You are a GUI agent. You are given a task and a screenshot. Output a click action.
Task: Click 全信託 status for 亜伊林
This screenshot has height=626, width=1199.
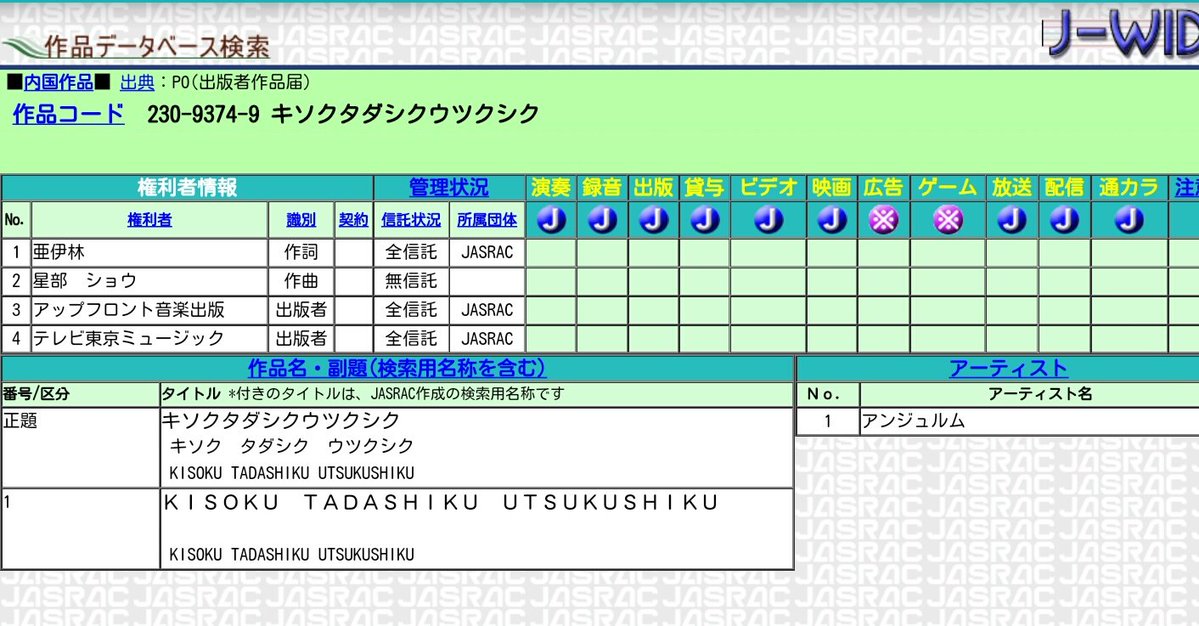tap(411, 252)
